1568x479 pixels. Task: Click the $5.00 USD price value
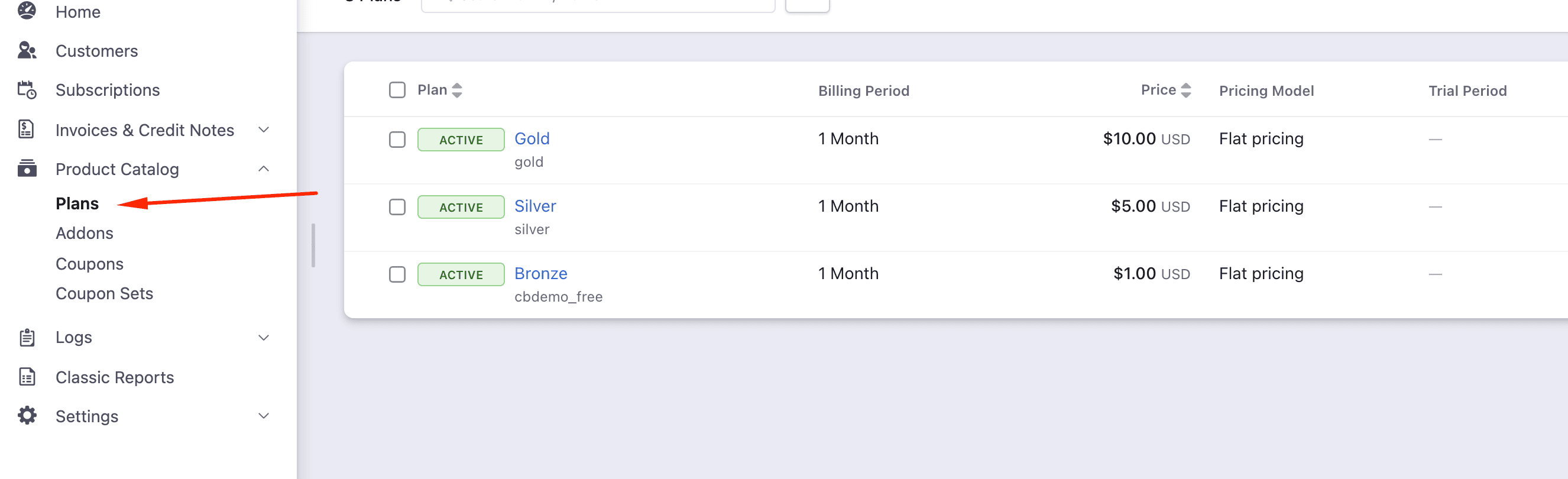click(1151, 206)
